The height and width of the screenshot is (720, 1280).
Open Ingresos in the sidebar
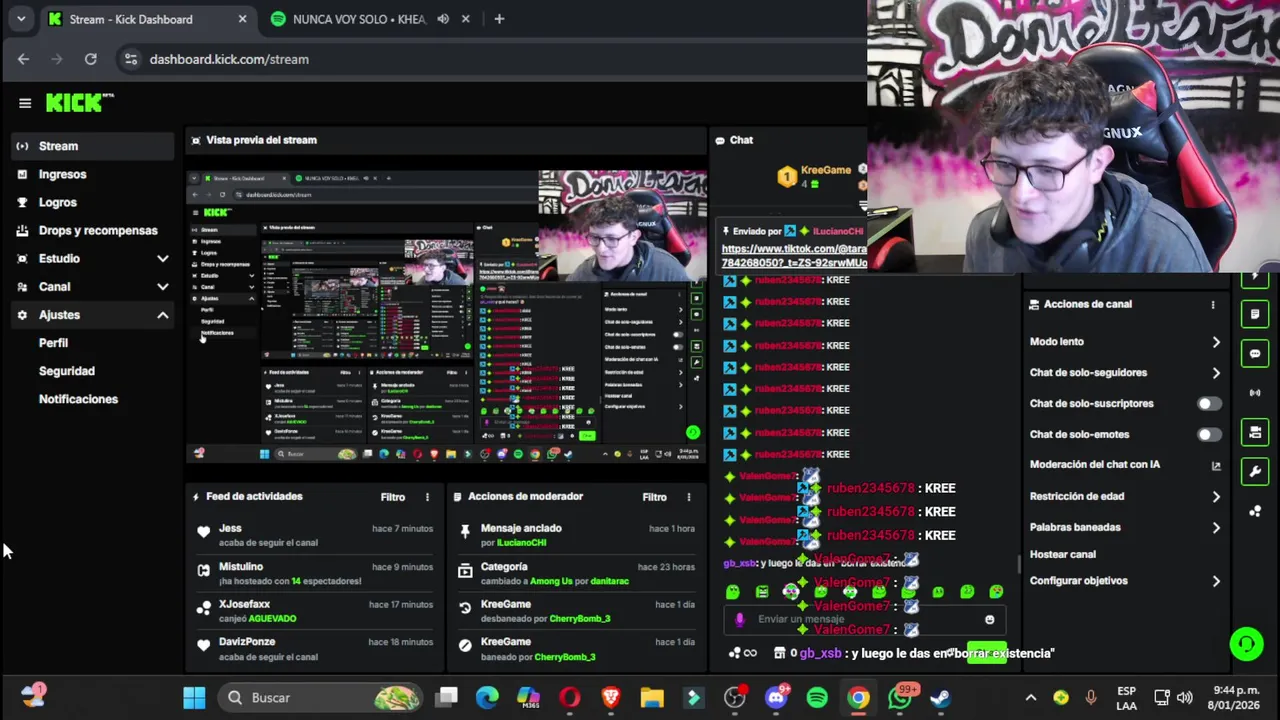tap(93, 174)
